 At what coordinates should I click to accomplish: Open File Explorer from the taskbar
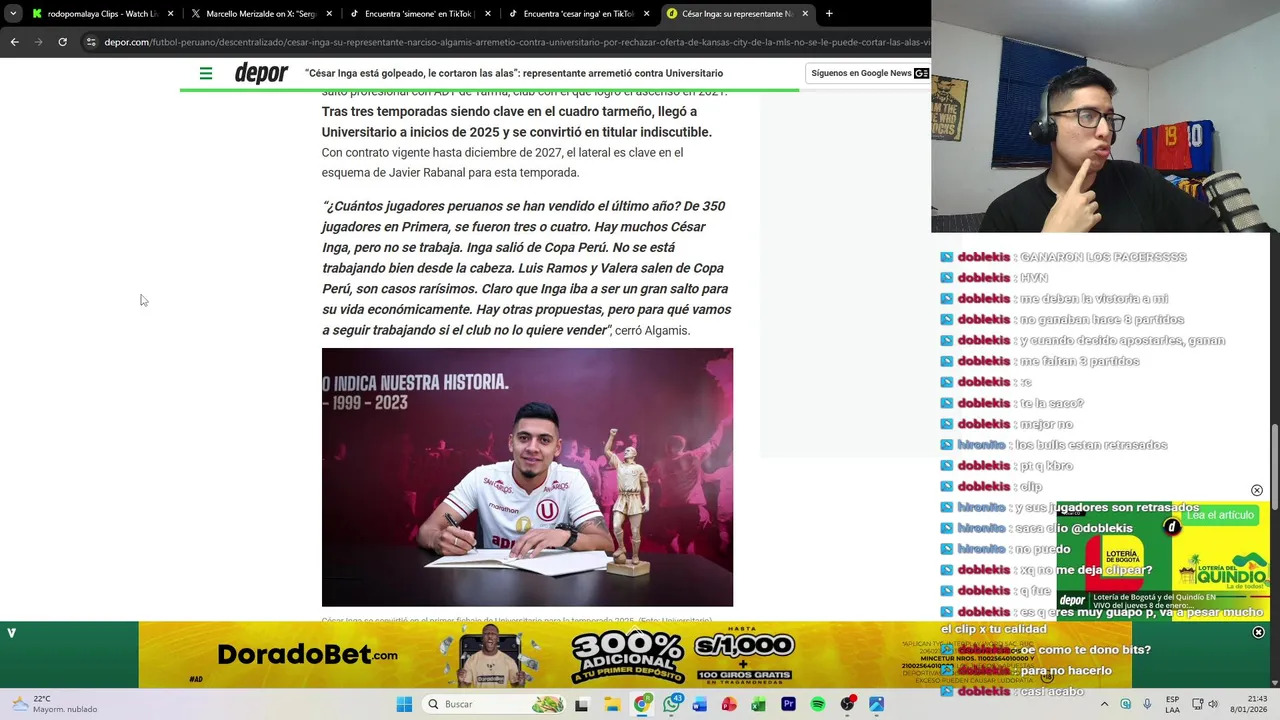pyautogui.click(x=612, y=704)
